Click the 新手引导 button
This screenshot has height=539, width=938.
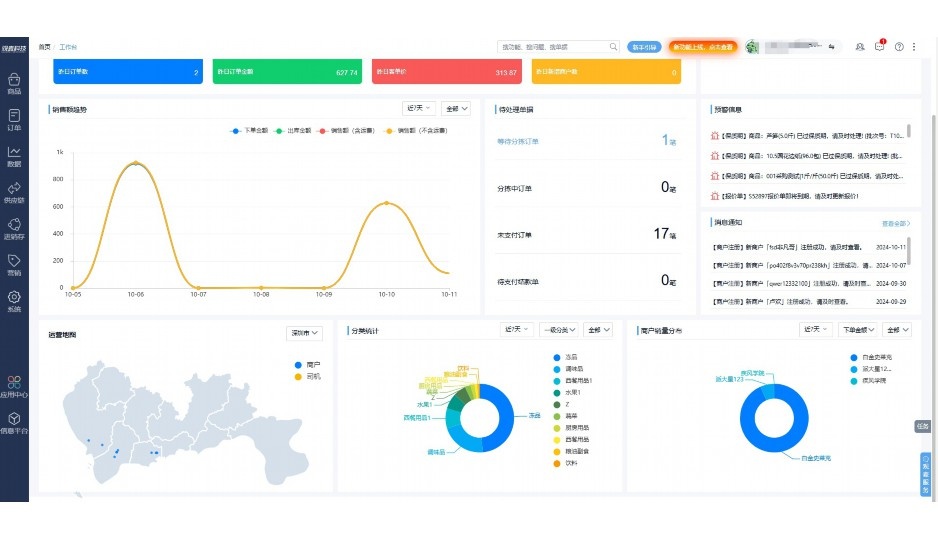(x=644, y=47)
